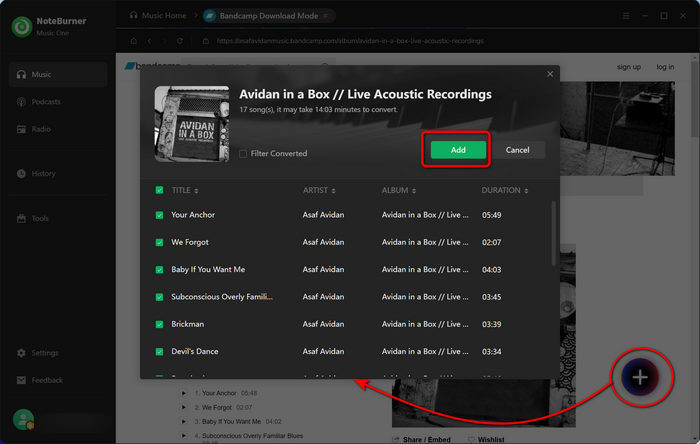Image resolution: width=700 pixels, height=444 pixels.
Task: Sort by DURATION column
Action: [504, 191]
